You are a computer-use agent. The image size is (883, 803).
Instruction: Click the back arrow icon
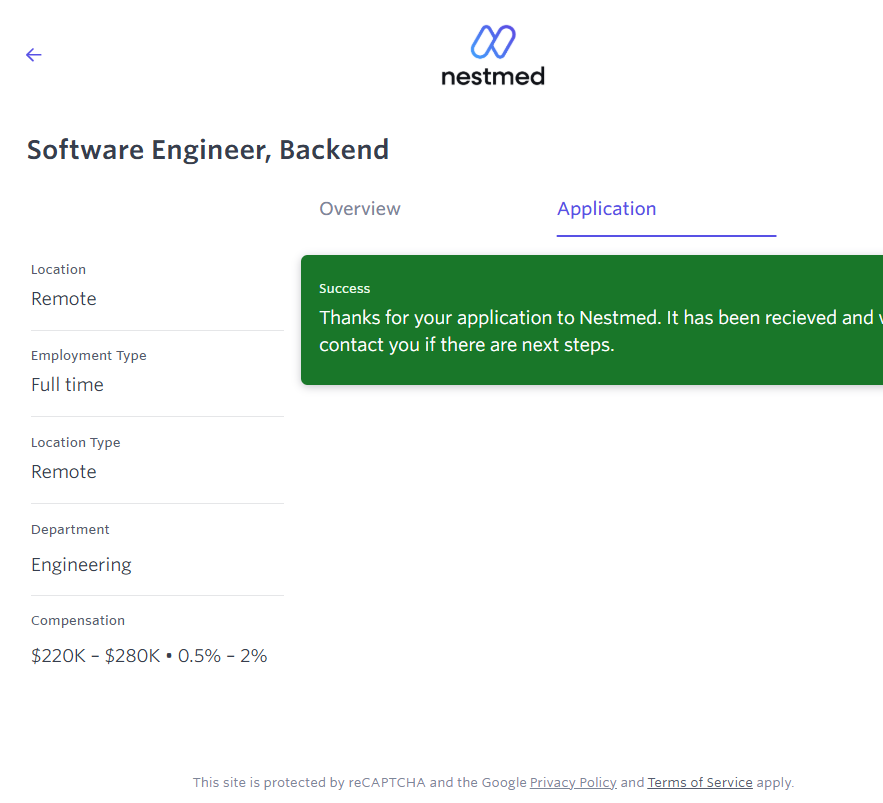coord(34,55)
